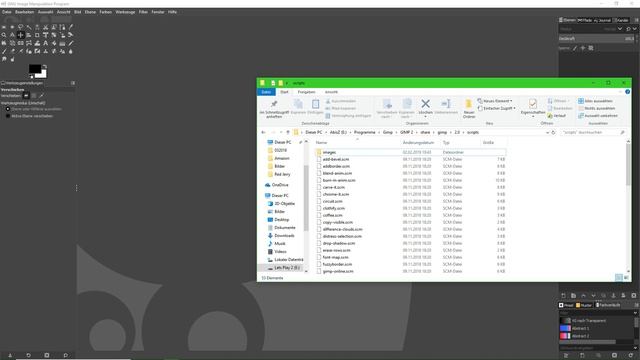Viewport: 640px width, 360px height.
Task: Click Programme in the address breadcrumb
Action: [x=364, y=132]
